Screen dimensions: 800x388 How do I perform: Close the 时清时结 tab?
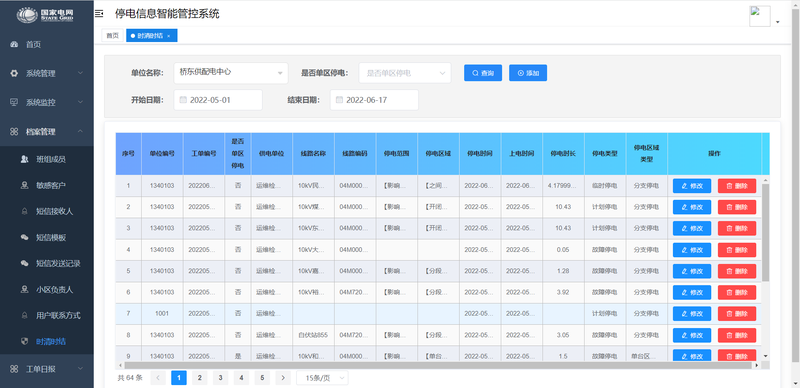pyautogui.click(x=169, y=36)
